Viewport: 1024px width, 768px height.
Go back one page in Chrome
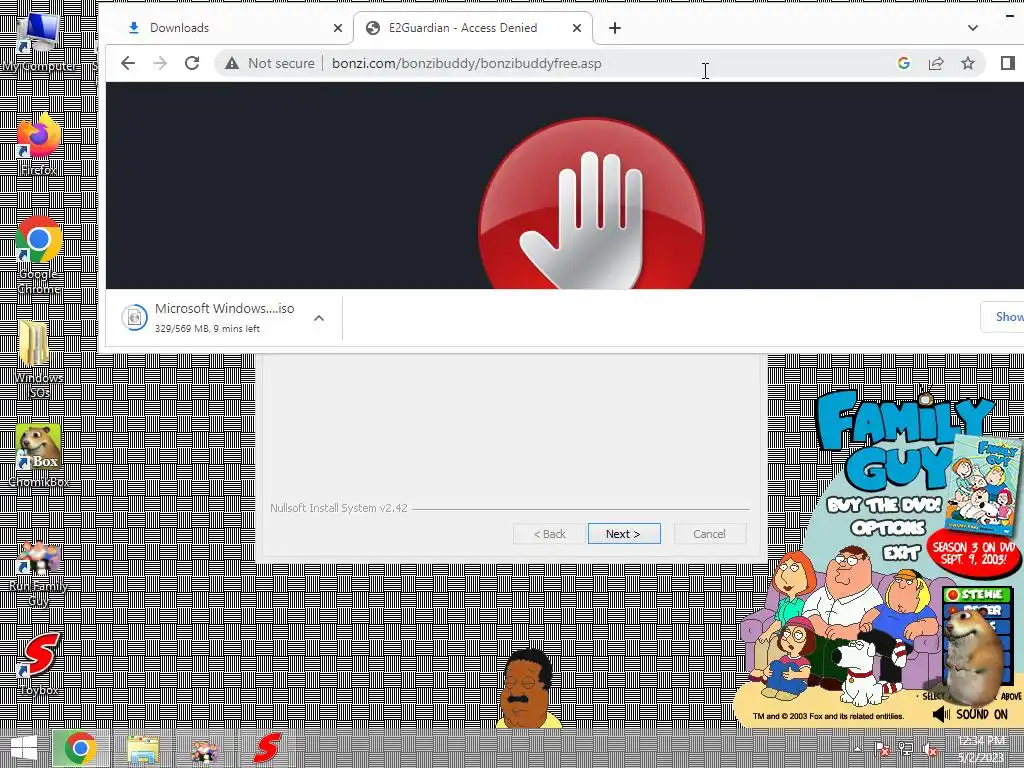coord(128,63)
